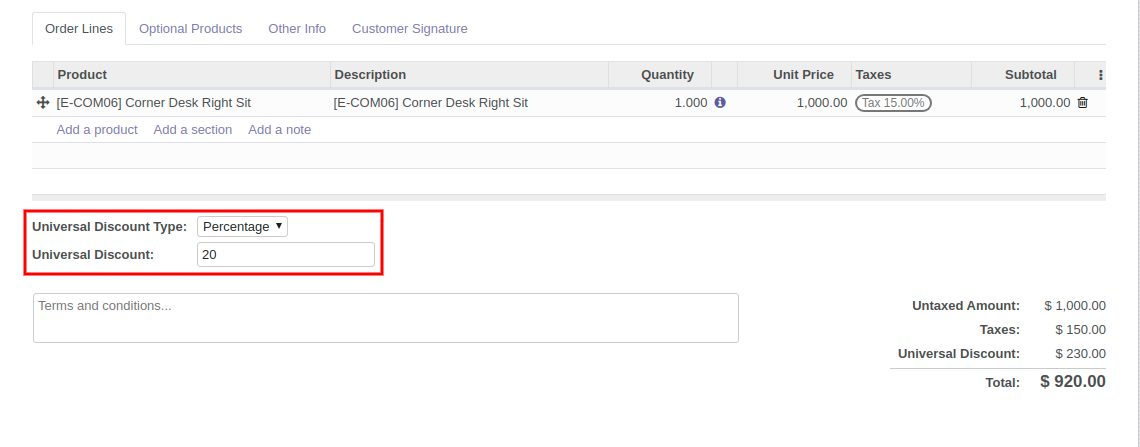Click the product cell of the order line
This screenshot has width=1140, height=447.
(190, 103)
